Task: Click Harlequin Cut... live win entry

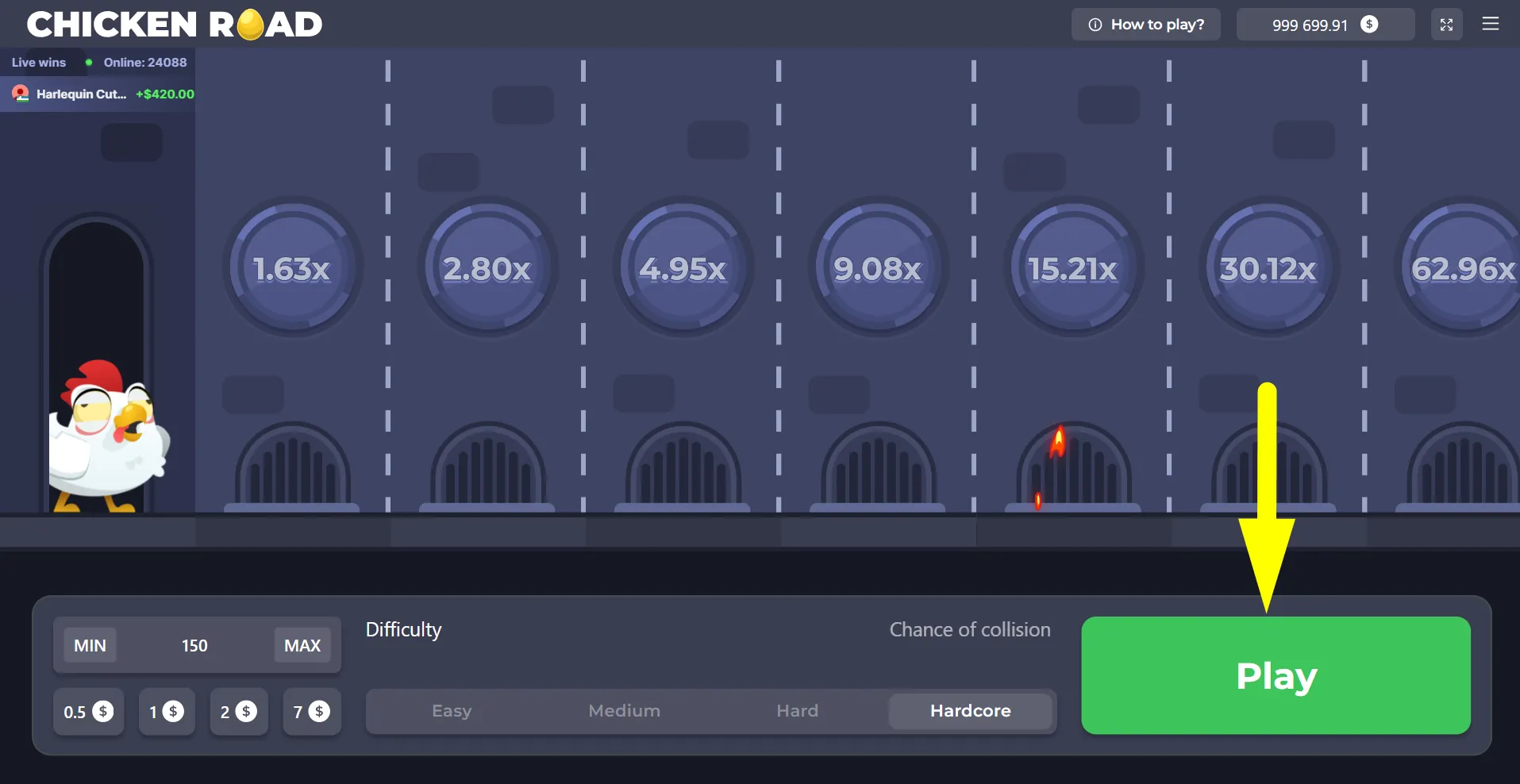Action: click(98, 94)
